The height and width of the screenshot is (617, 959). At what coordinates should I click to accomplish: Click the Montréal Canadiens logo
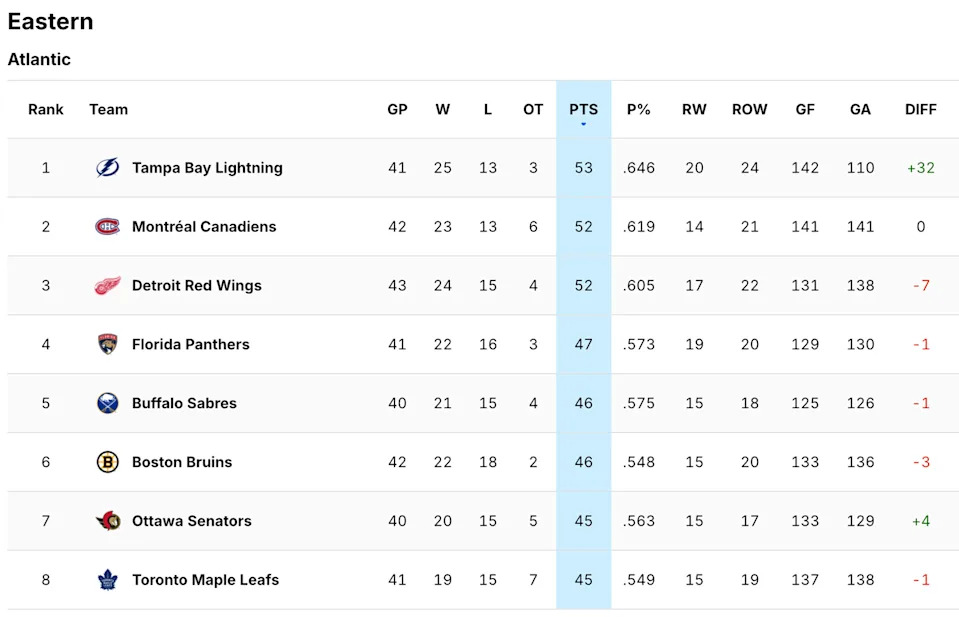point(107,227)
